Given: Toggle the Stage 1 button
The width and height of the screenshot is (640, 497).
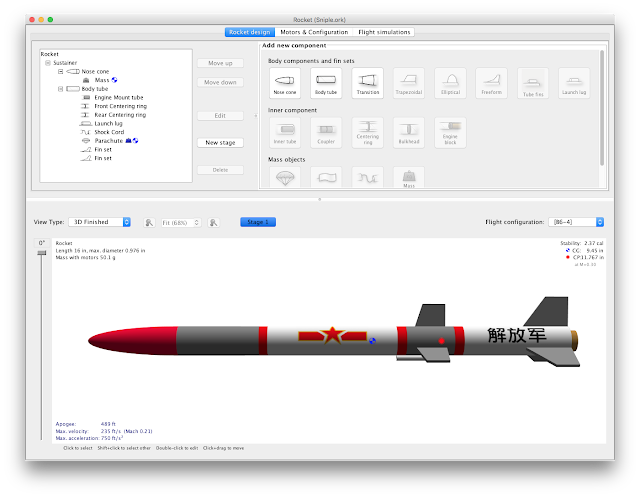Looking at the screenshot, I should click(x=258, y=222).
